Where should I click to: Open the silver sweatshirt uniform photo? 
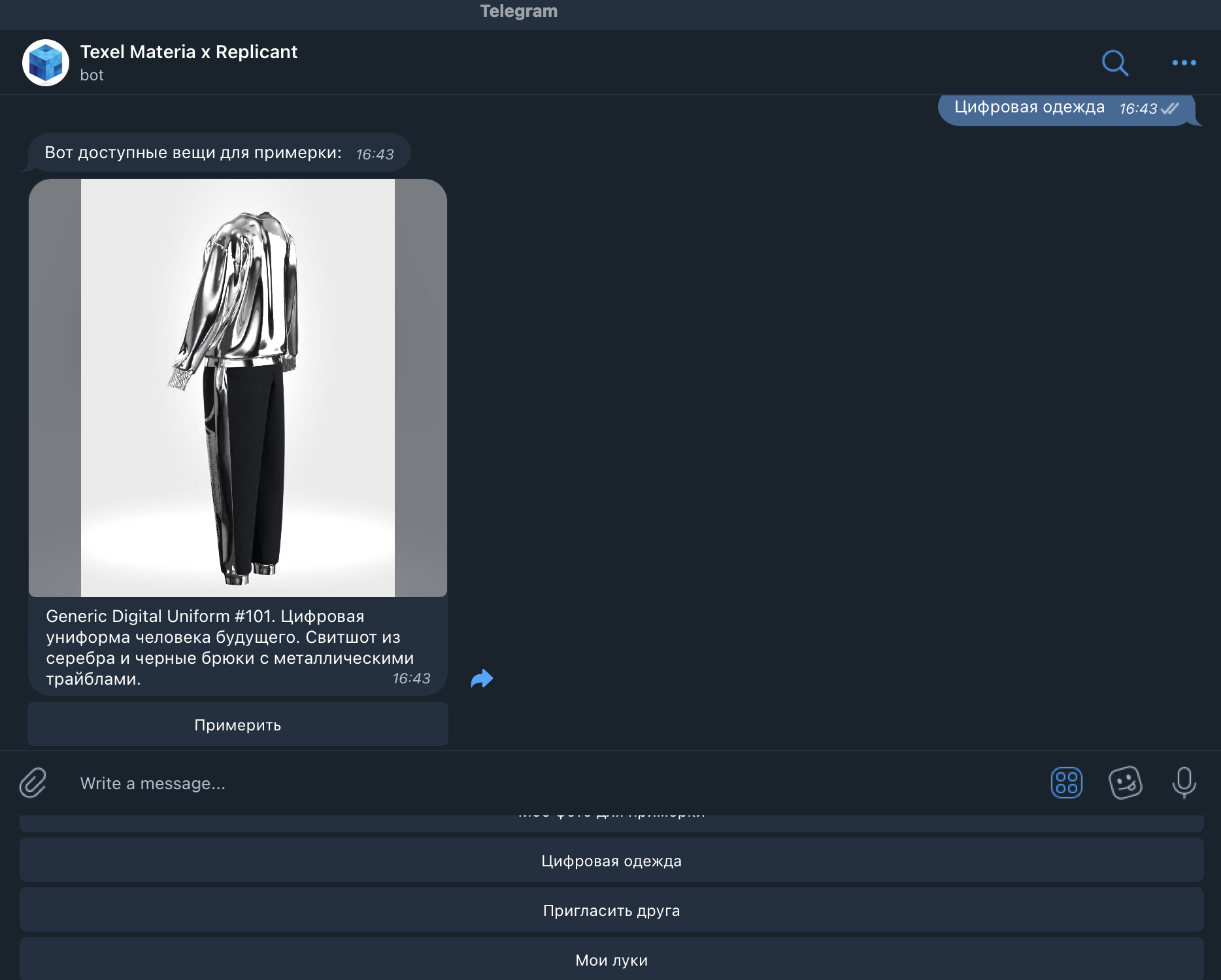(x=238, y=388)
